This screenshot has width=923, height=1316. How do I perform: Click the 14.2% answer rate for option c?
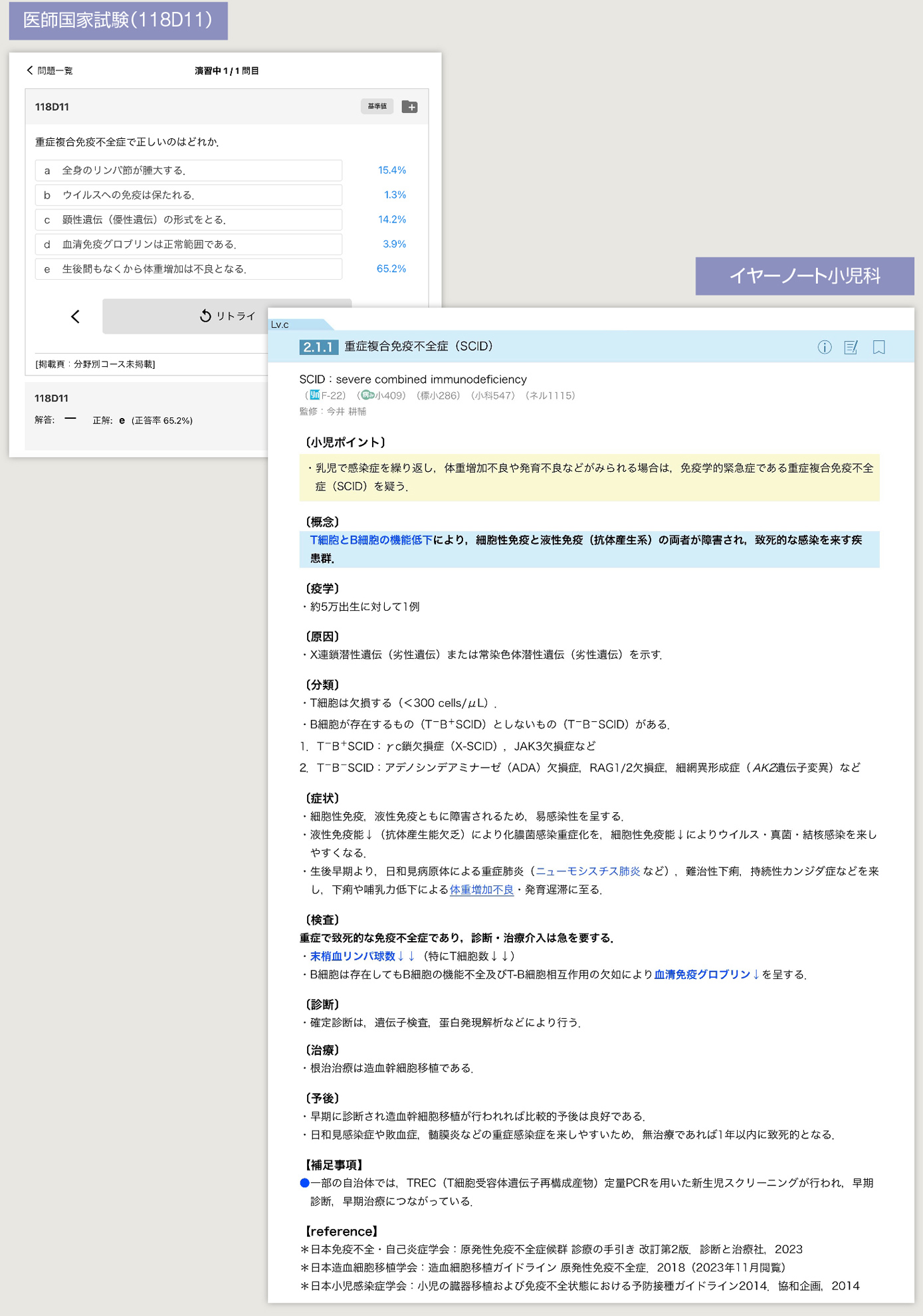(x=392, y=219)
